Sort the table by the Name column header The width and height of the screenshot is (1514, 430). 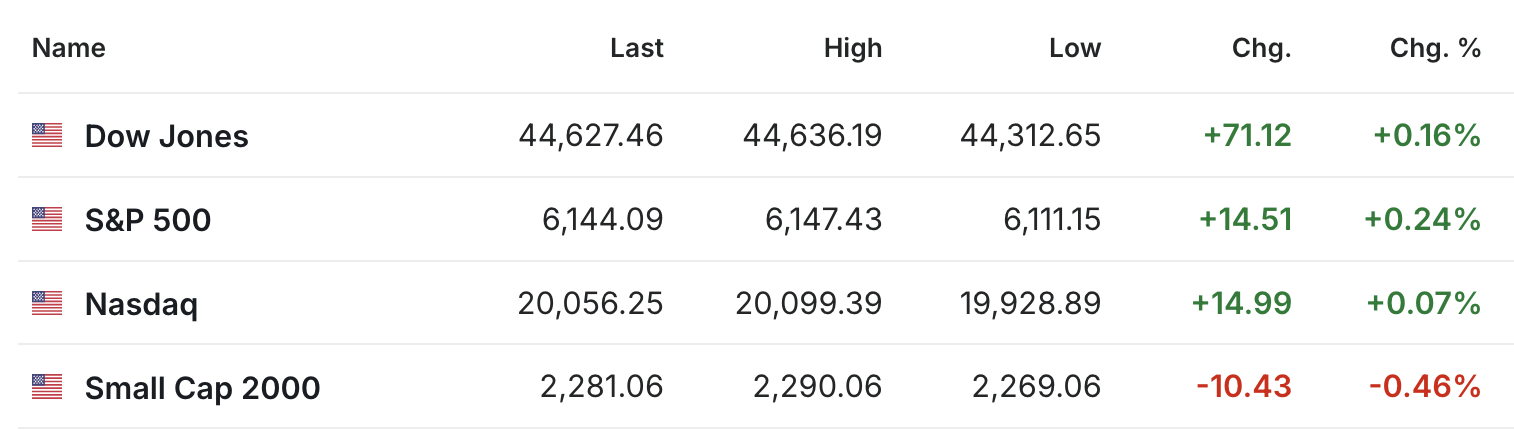click(x=69, y=48)
